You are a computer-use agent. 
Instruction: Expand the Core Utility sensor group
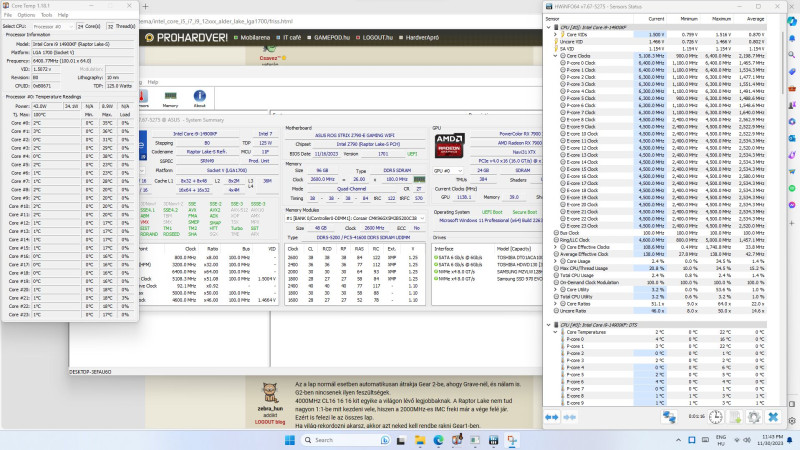[556, 289]
